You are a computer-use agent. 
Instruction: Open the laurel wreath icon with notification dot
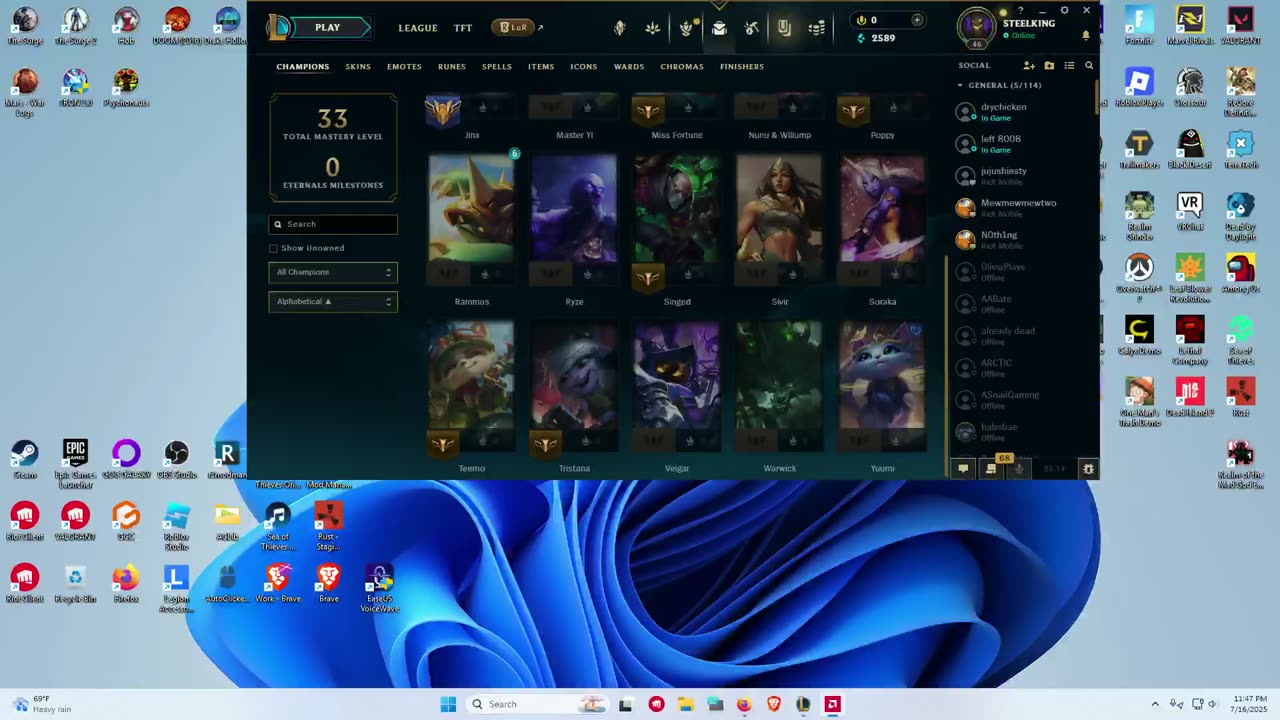[x=686, y=28]
